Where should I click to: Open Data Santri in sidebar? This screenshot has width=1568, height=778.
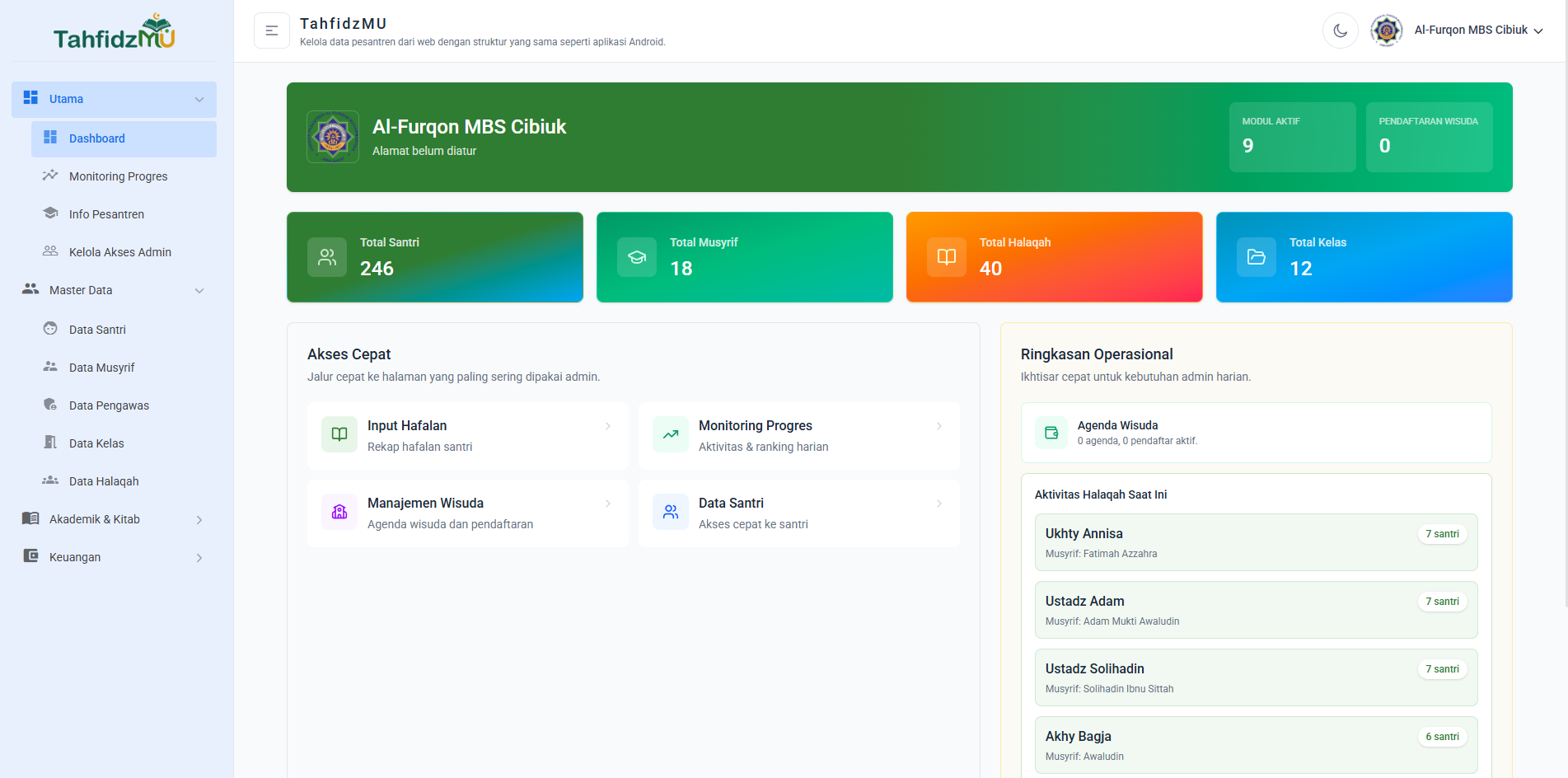pos(124,330)
